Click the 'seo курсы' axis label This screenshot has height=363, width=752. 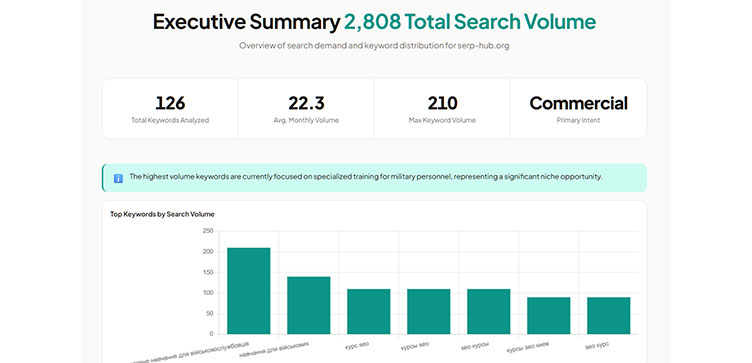point(475,345)
